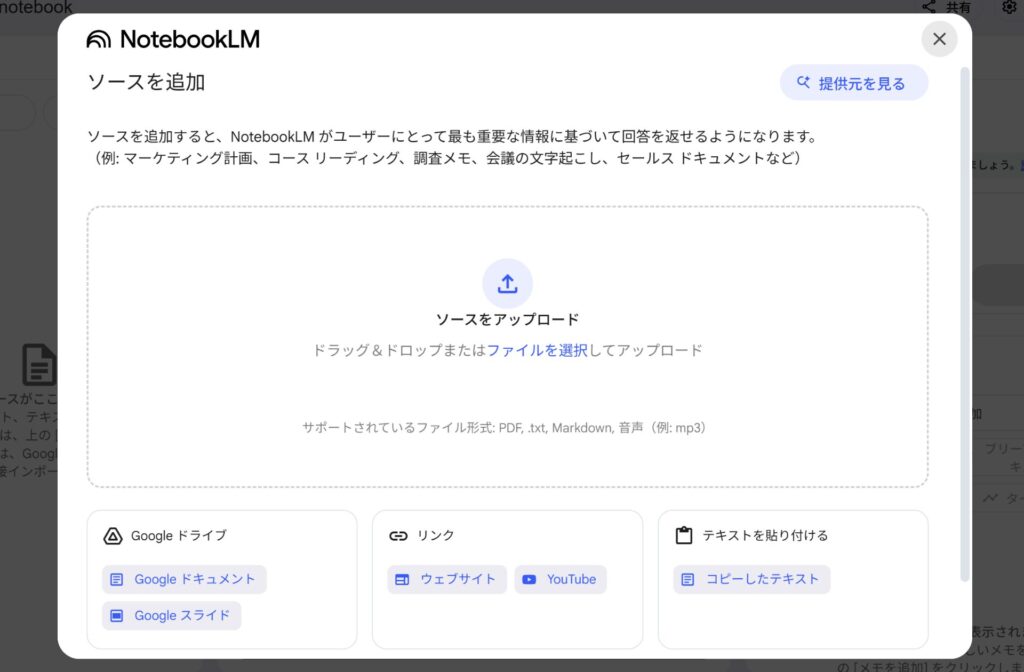Click the Google ドライブ label text
The height and width of the screenshot is (672, 1024).
(x=179, y=536)
